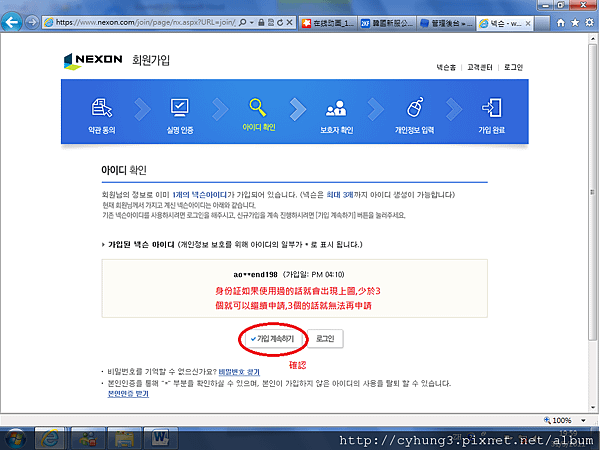Open the Messenger people icon in taskbar

coord(88,439)
